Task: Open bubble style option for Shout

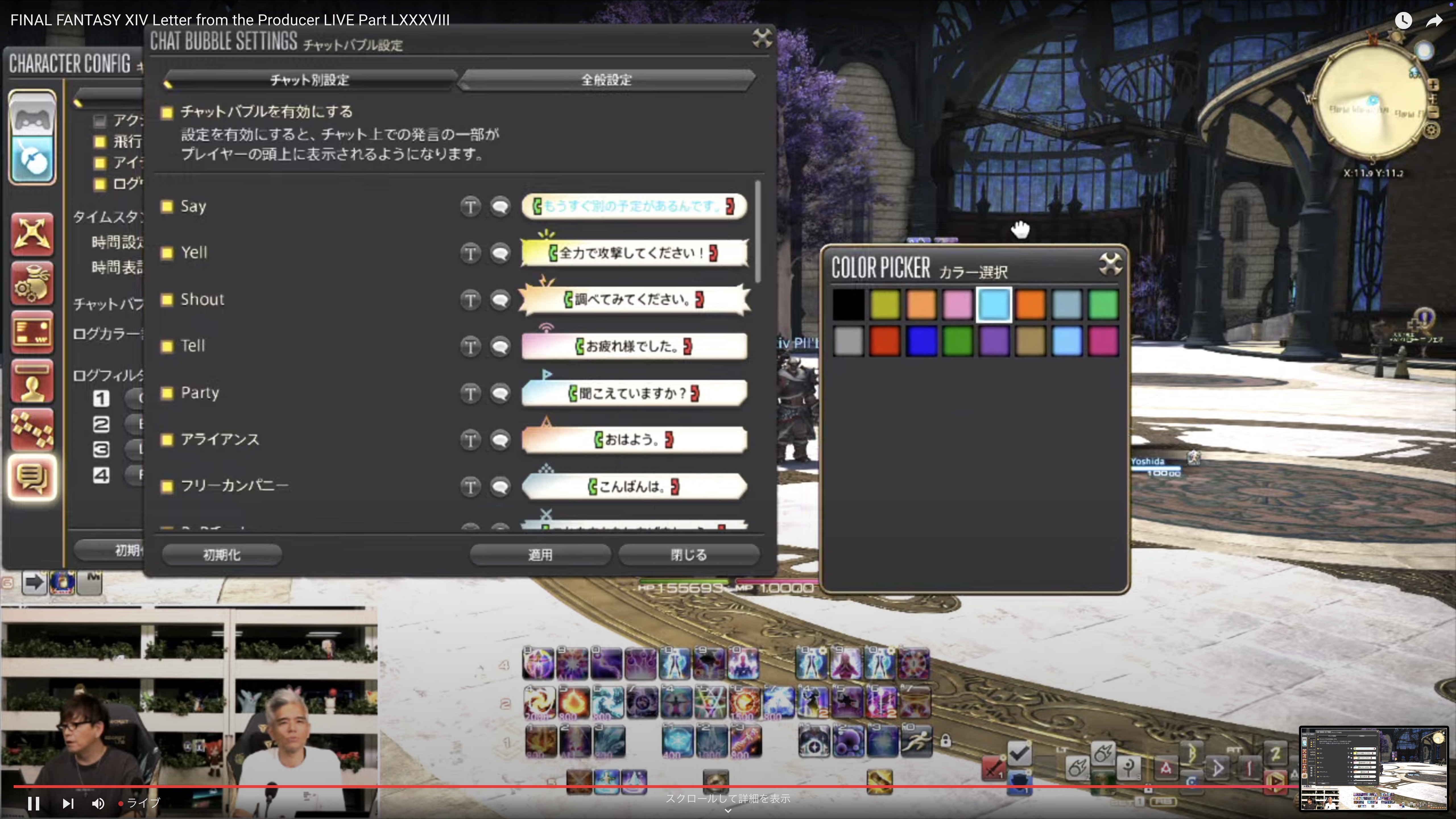Action: (x=500, y=299)
